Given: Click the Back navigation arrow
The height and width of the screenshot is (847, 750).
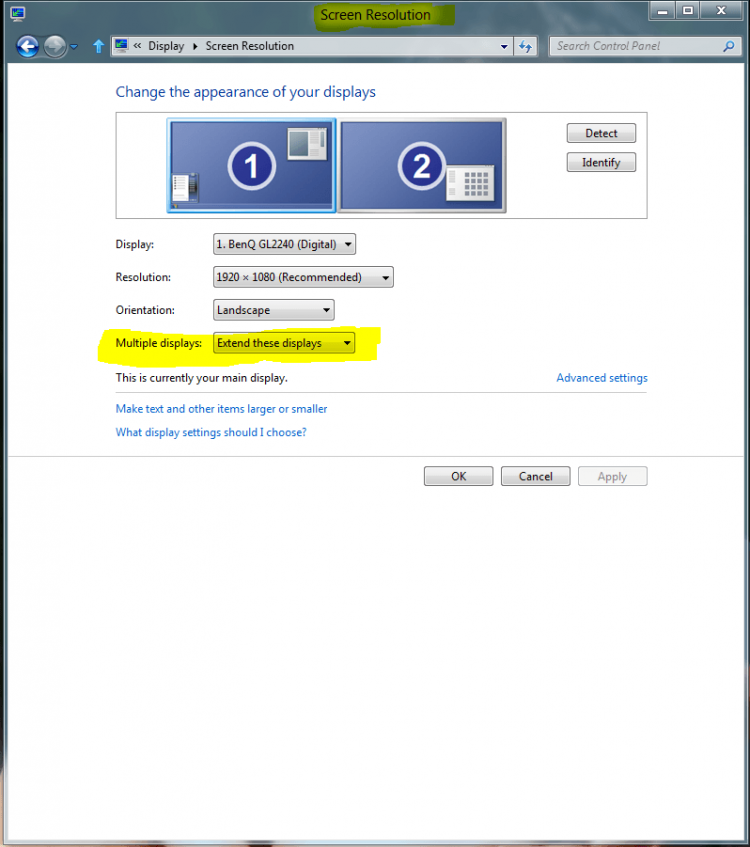Looking at the screenshot, I should [x=28, y=46].
